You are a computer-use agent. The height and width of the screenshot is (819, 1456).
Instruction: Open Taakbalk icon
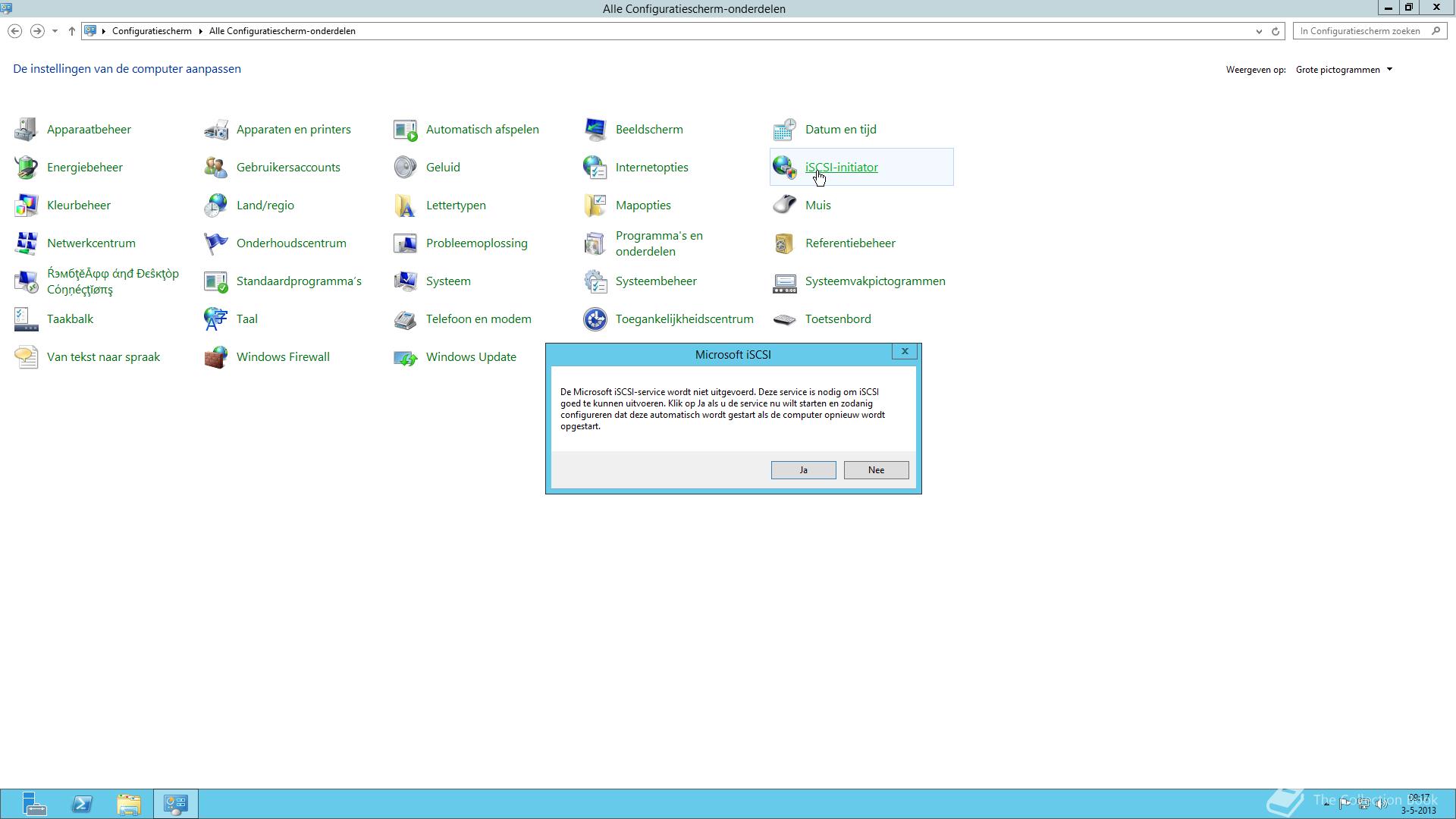tap(26, 319)
